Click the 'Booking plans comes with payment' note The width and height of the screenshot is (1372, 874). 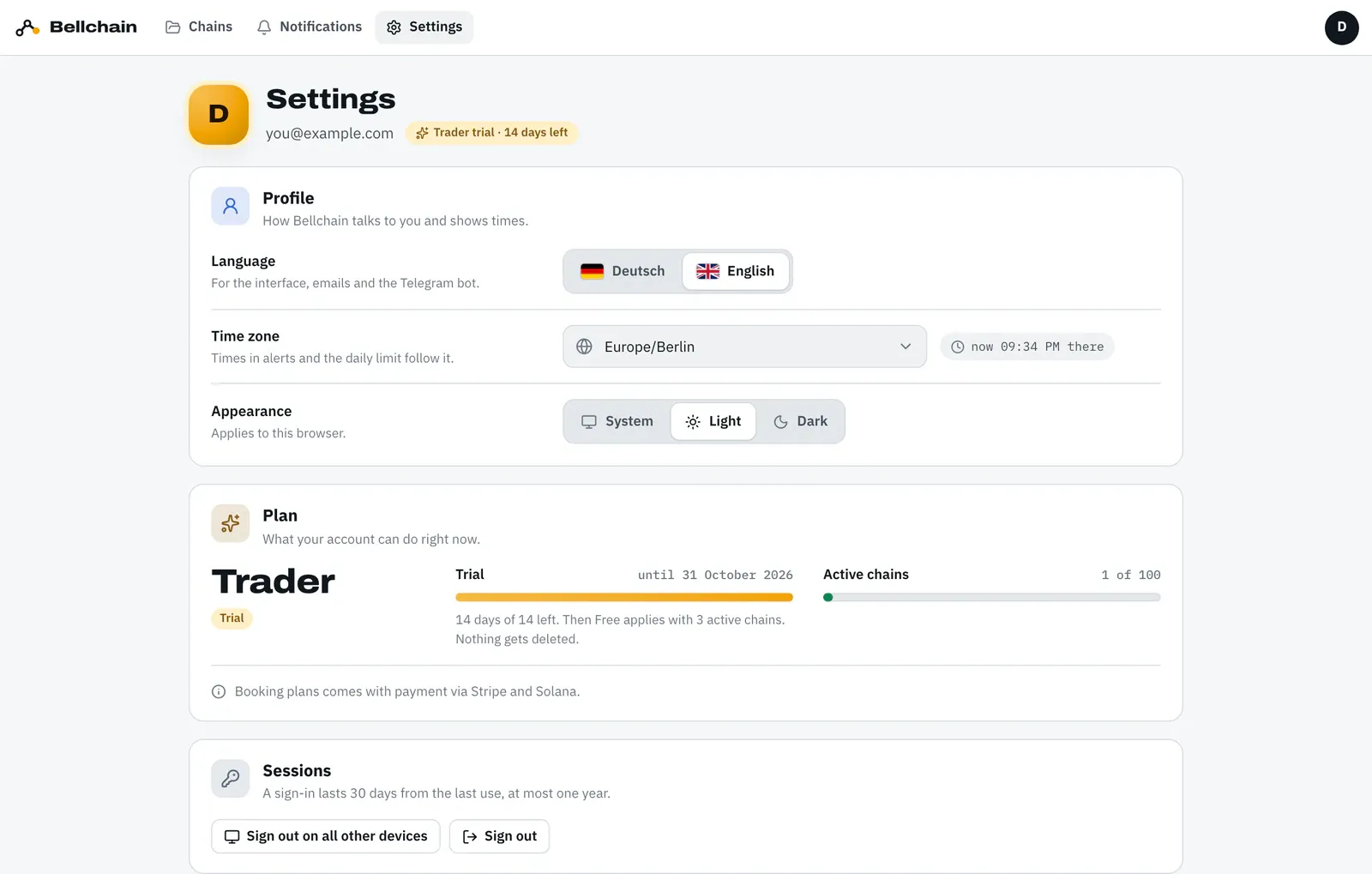(407, 691)
